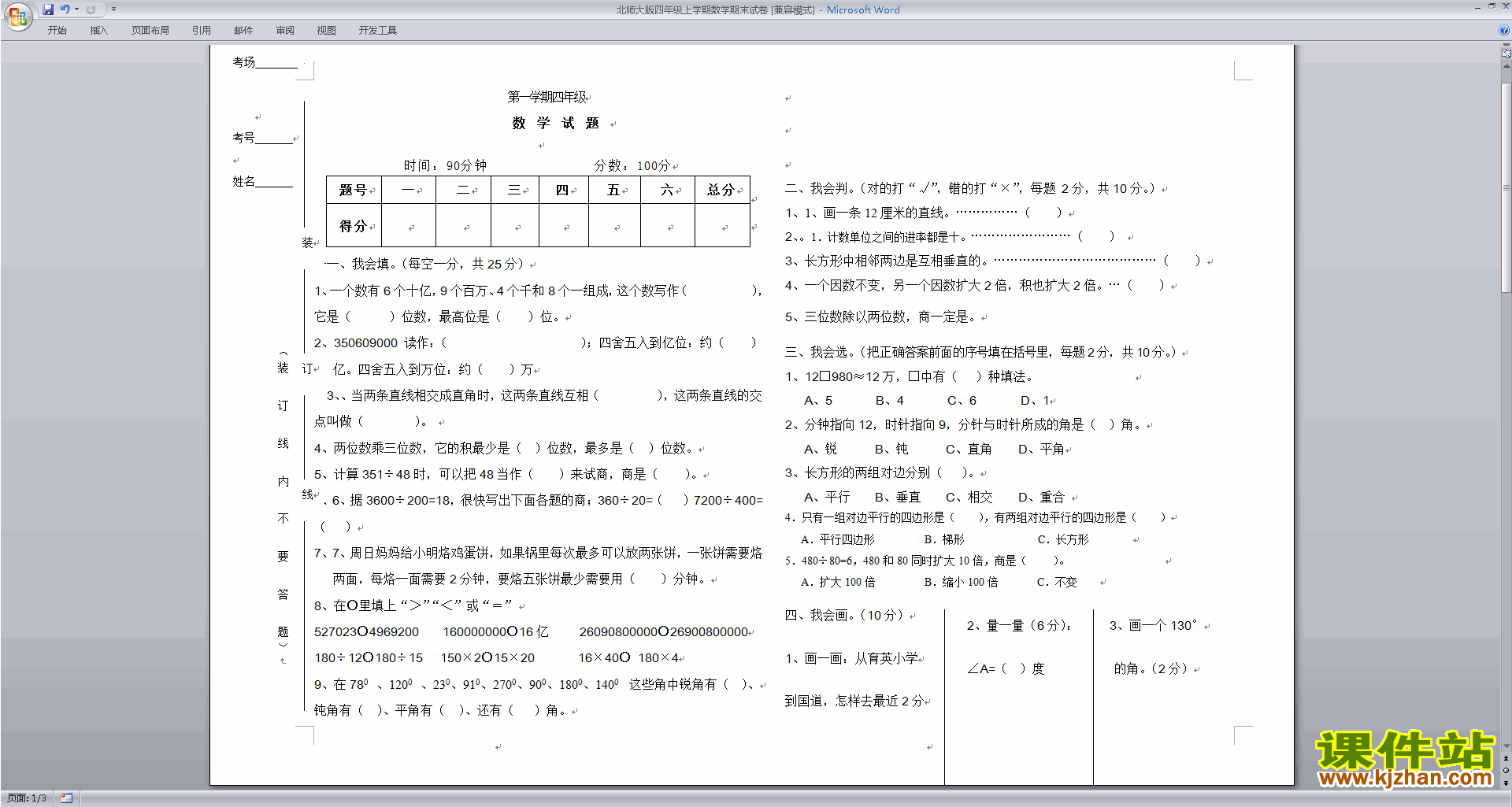
Task: Click the section heading 四、我会画。
Action: 823,615
